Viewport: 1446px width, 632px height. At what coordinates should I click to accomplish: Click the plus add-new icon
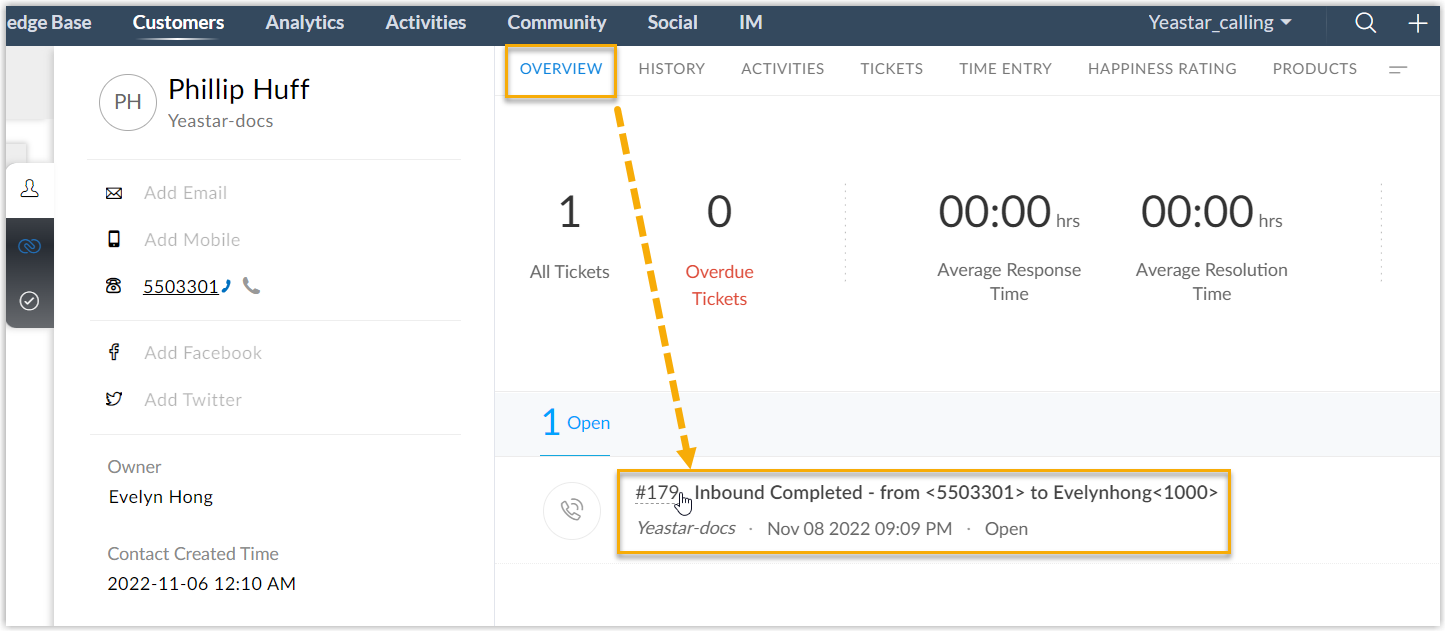[x=1417, y=23]
